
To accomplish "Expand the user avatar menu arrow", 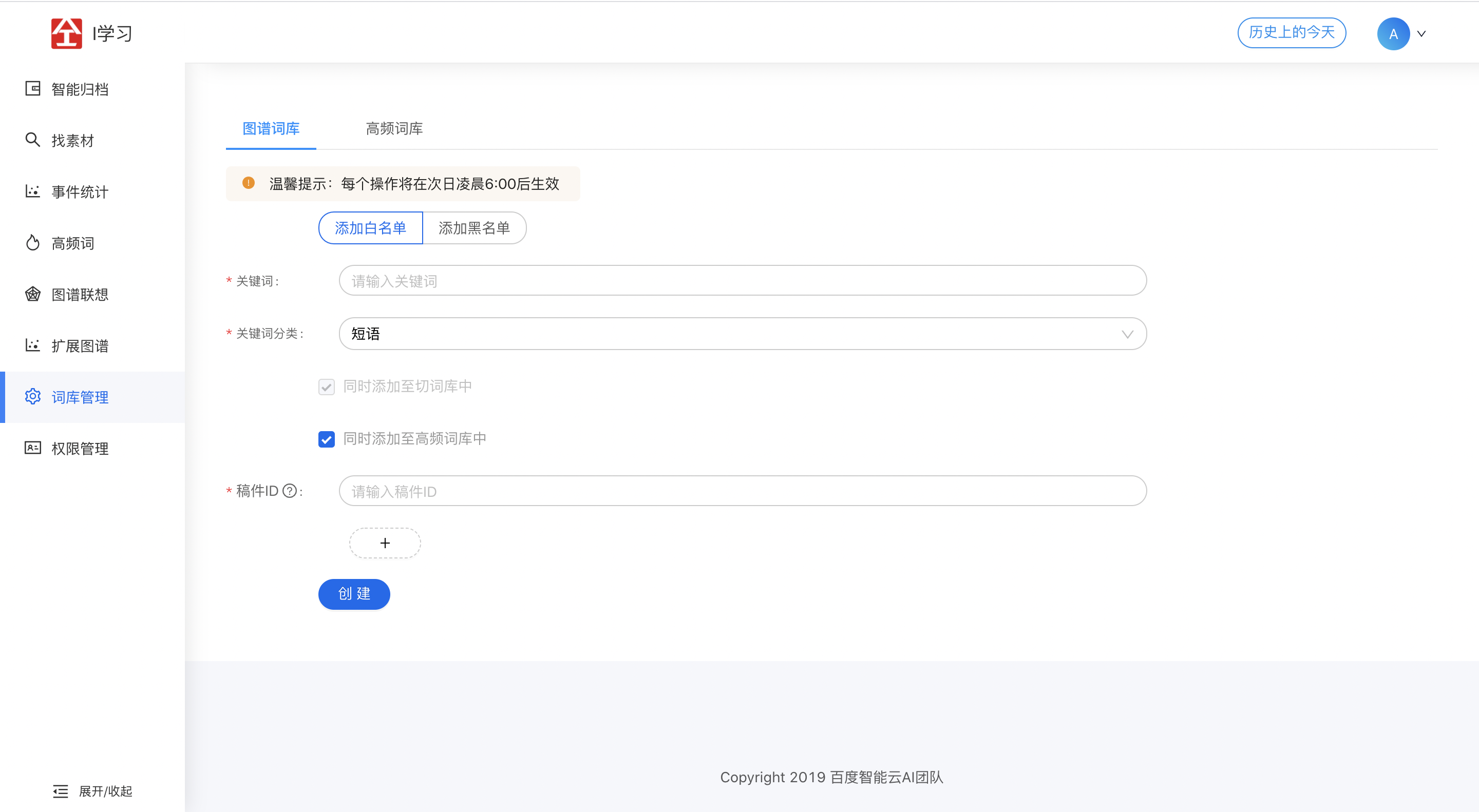I will tap(1421, 34).
